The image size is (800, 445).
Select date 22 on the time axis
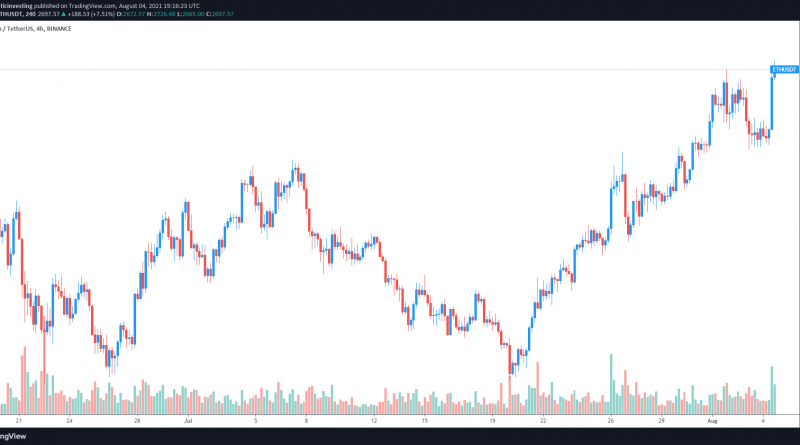click(x=545, y=422)
